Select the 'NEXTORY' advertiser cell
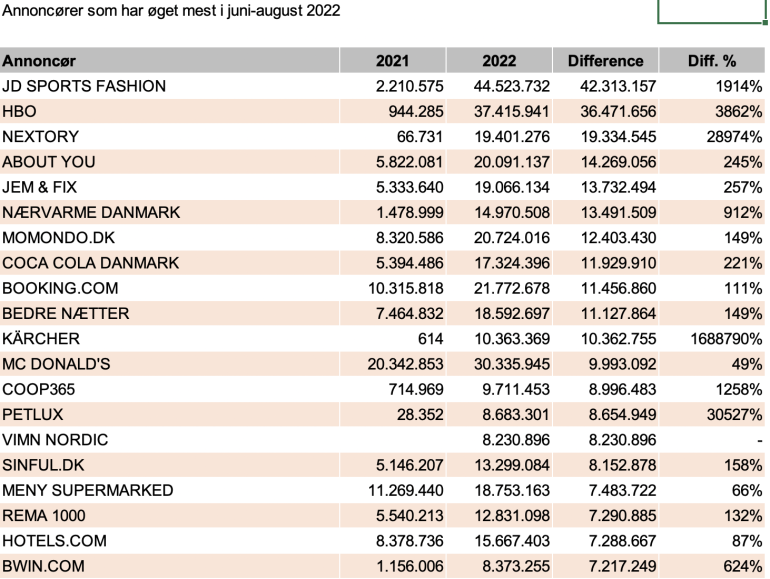 (169, 137)
